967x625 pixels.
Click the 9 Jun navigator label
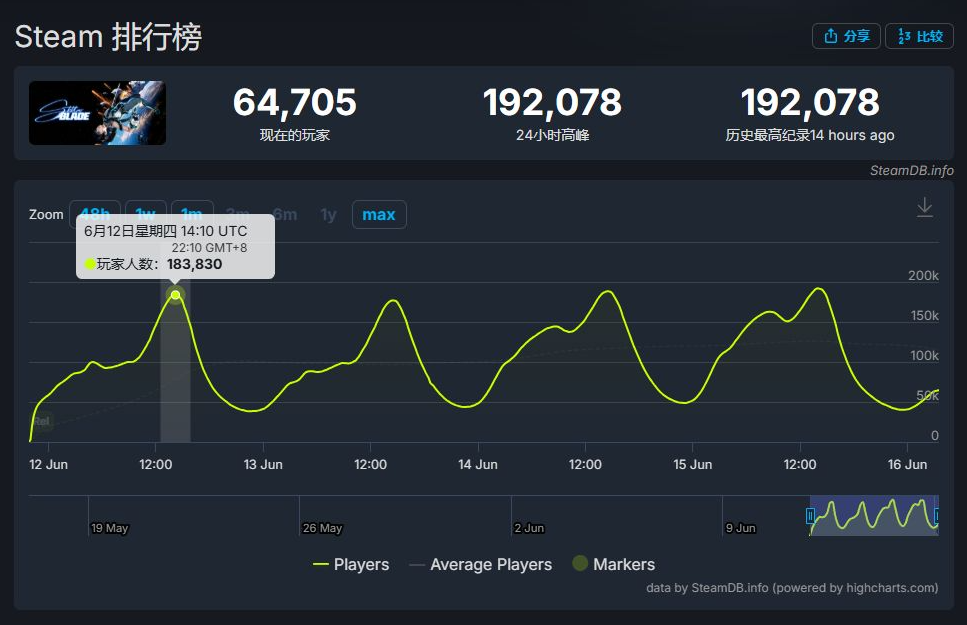tap(741, 528)
